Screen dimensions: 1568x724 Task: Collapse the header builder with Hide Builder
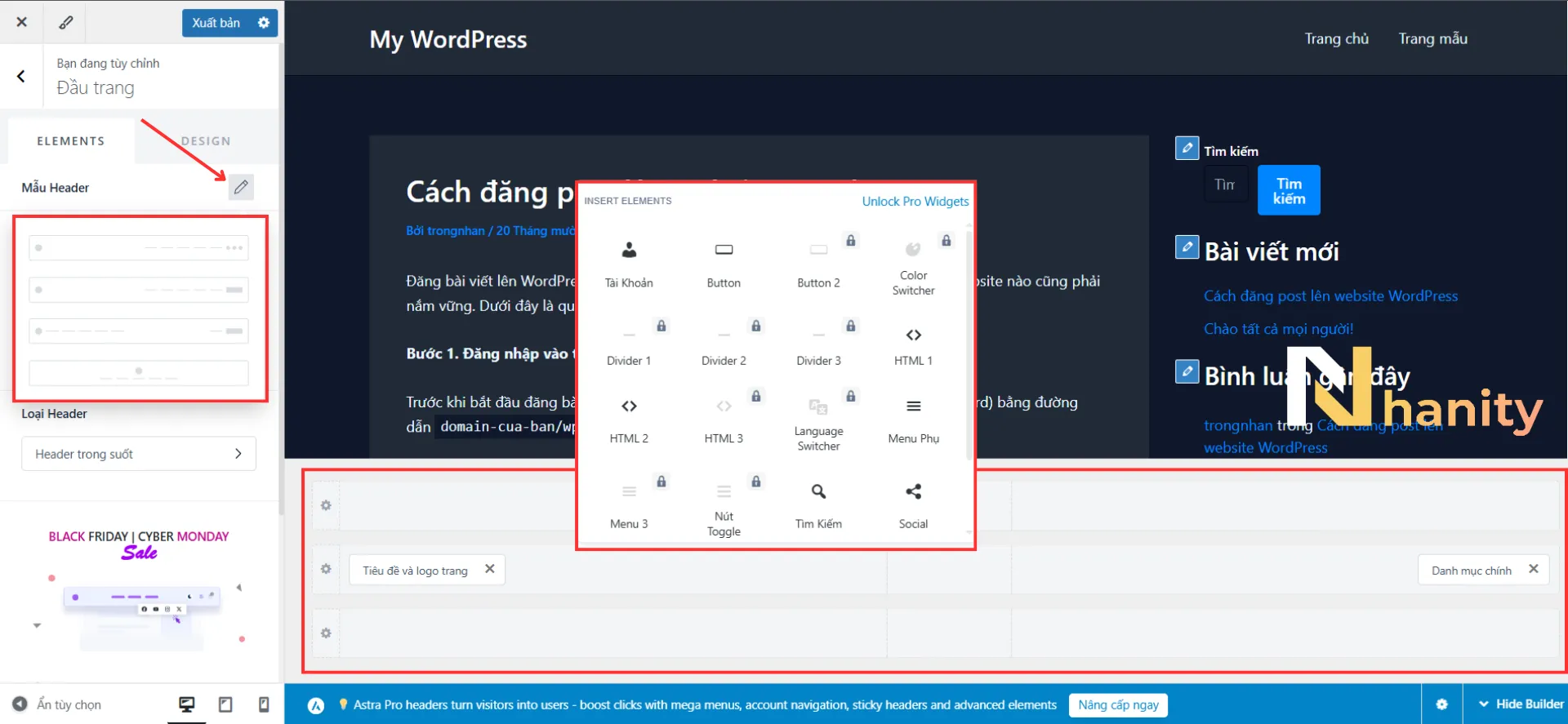click(1520, 704)
